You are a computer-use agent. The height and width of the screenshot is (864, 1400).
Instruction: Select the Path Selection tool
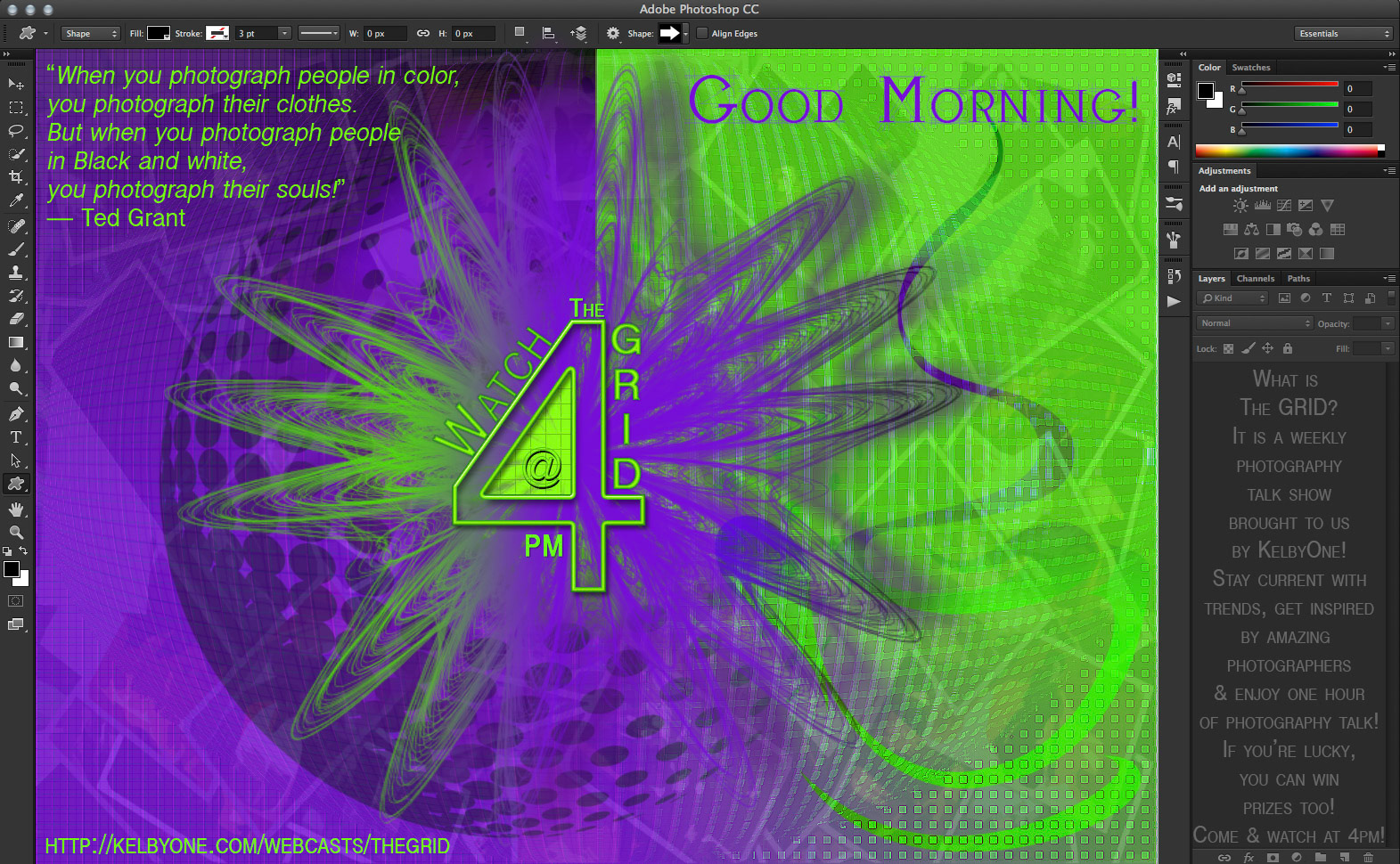pos(16,461)
